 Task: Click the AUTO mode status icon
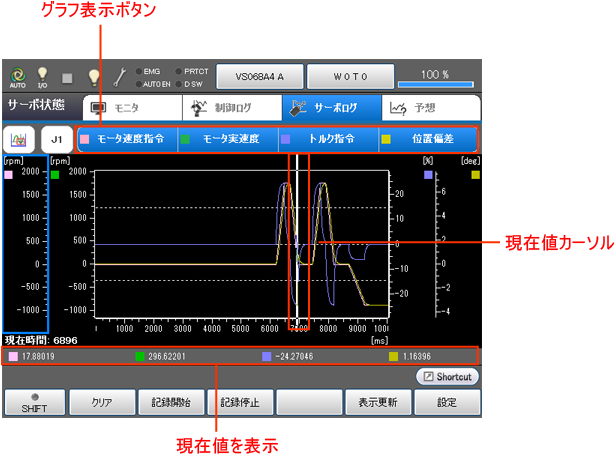click(16, 75)
